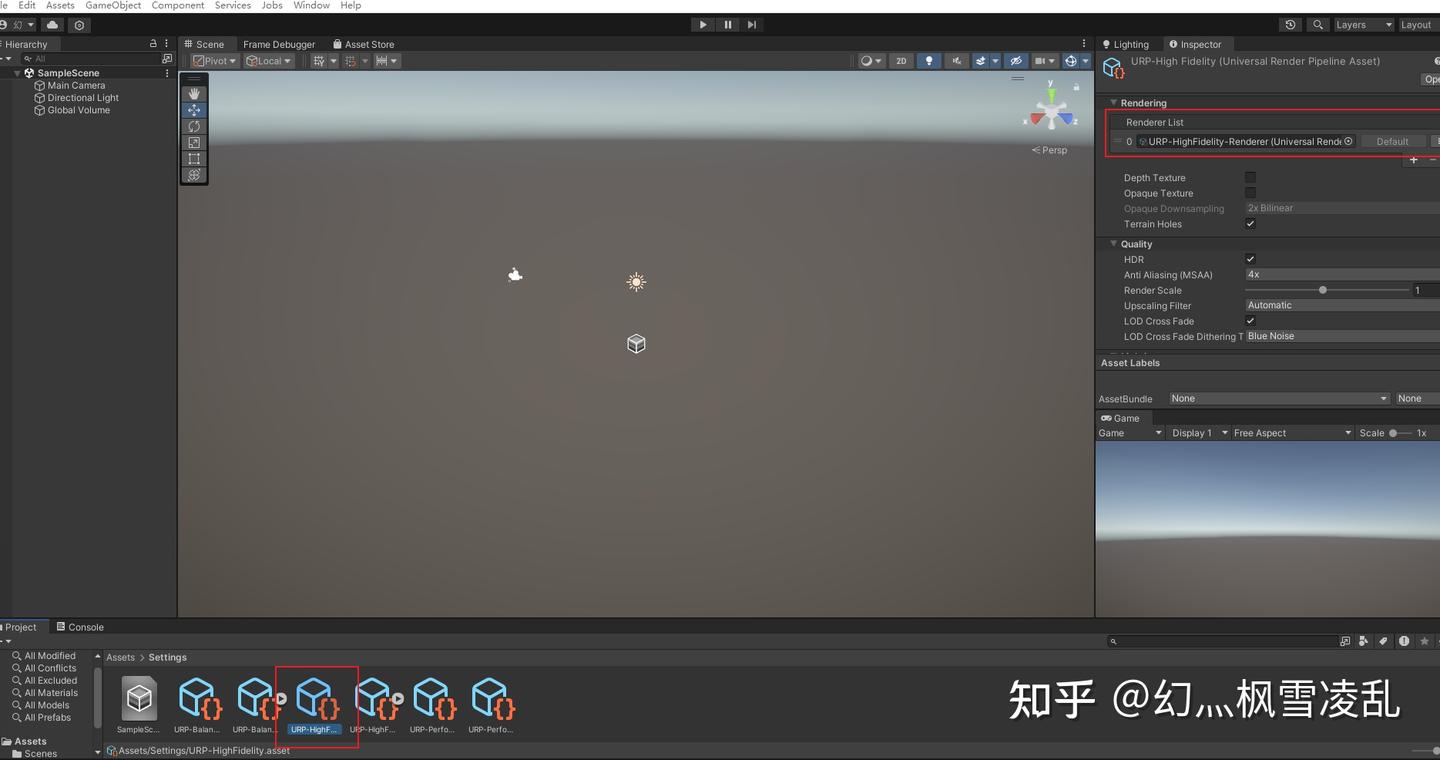
Task: Click the Step frame button
Action: pyautogui.click(x=752, y=25)
